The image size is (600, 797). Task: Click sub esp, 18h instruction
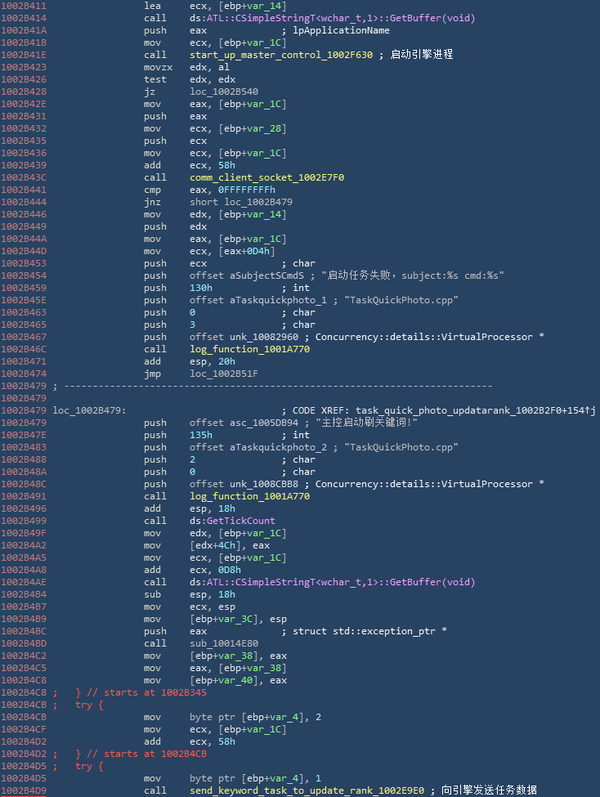click(189, 594)
